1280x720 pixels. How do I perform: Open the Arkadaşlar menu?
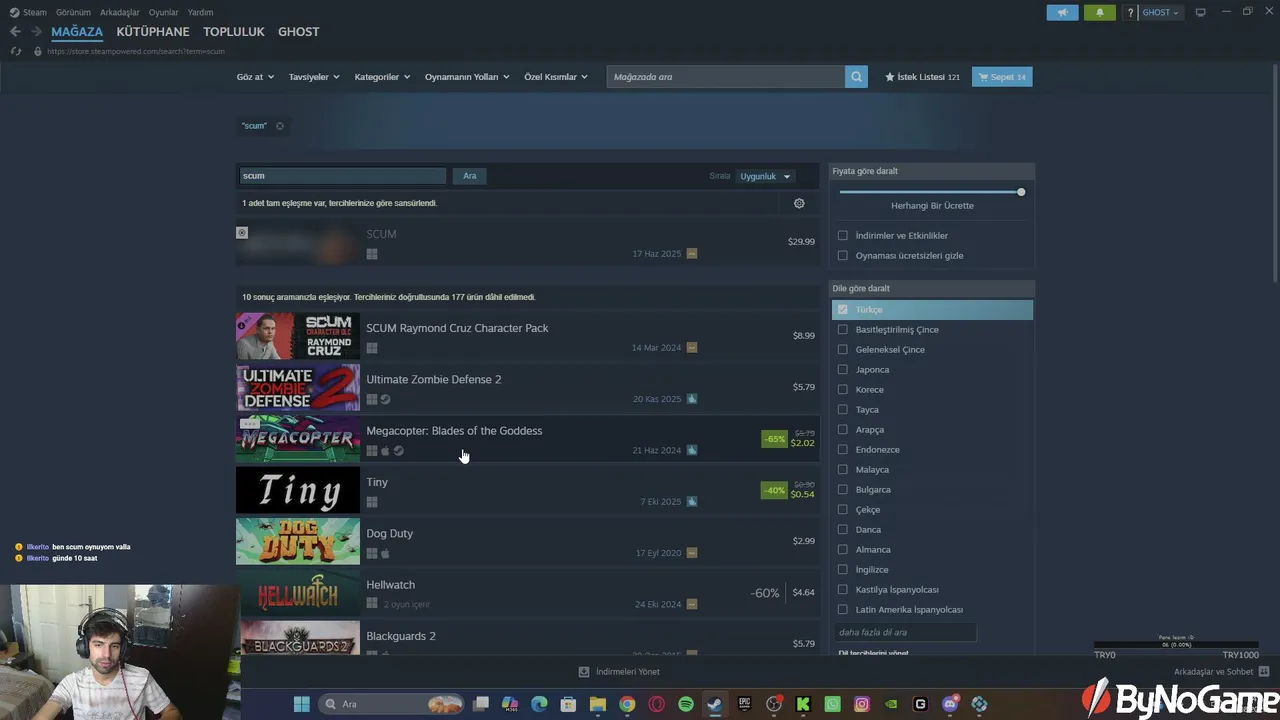click(120, 12)
